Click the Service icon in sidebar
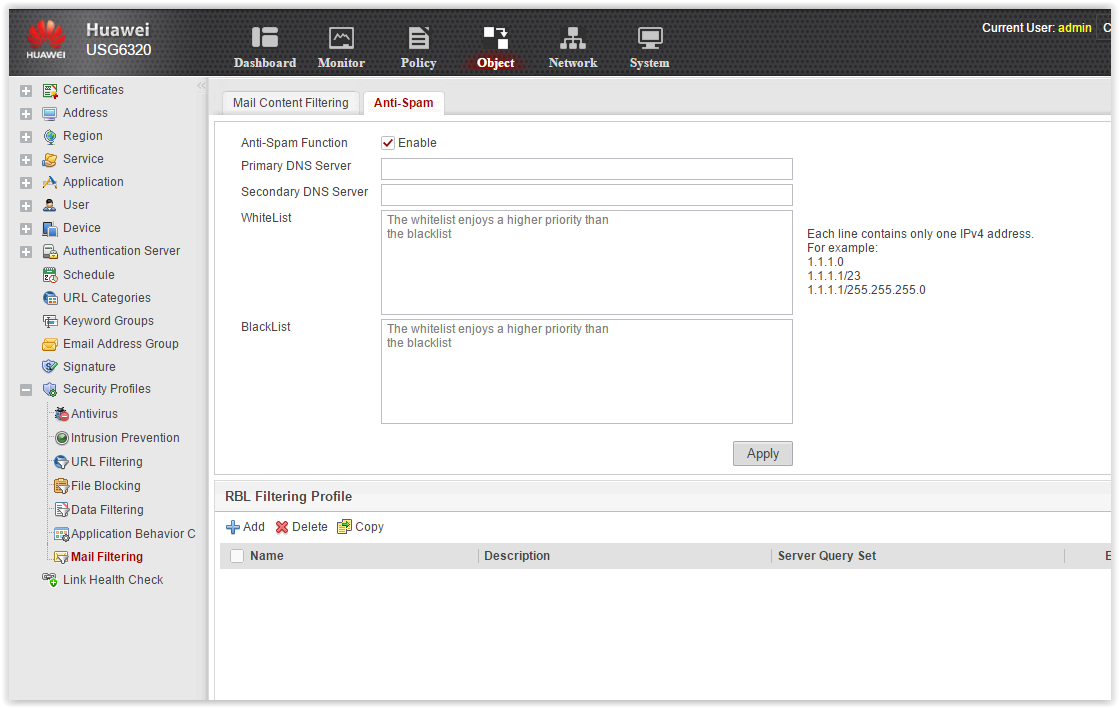The width and height of the screenshot is (1119, 708). coord(50,159)
